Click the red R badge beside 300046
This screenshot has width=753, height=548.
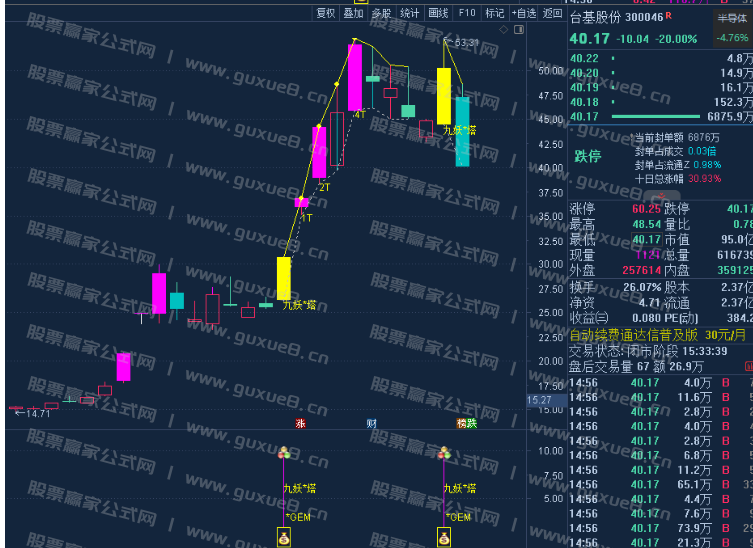point(668,16)
